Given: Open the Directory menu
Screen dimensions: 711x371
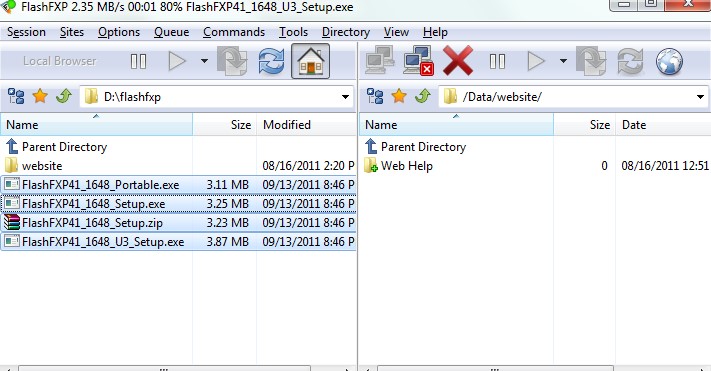Looking at the screenshot, I should click(346, 32).
